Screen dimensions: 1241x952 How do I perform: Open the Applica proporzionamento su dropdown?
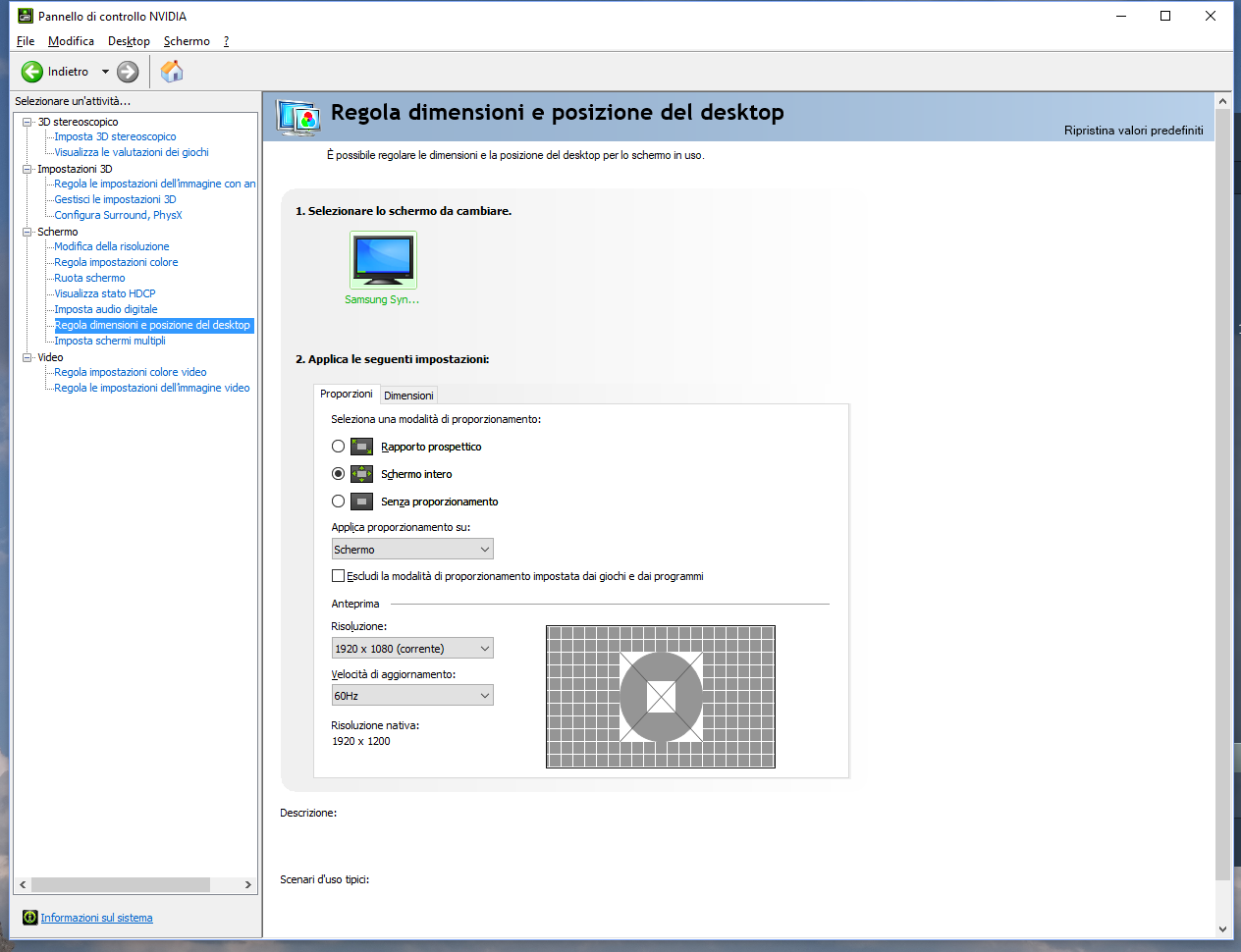[412, 550]
